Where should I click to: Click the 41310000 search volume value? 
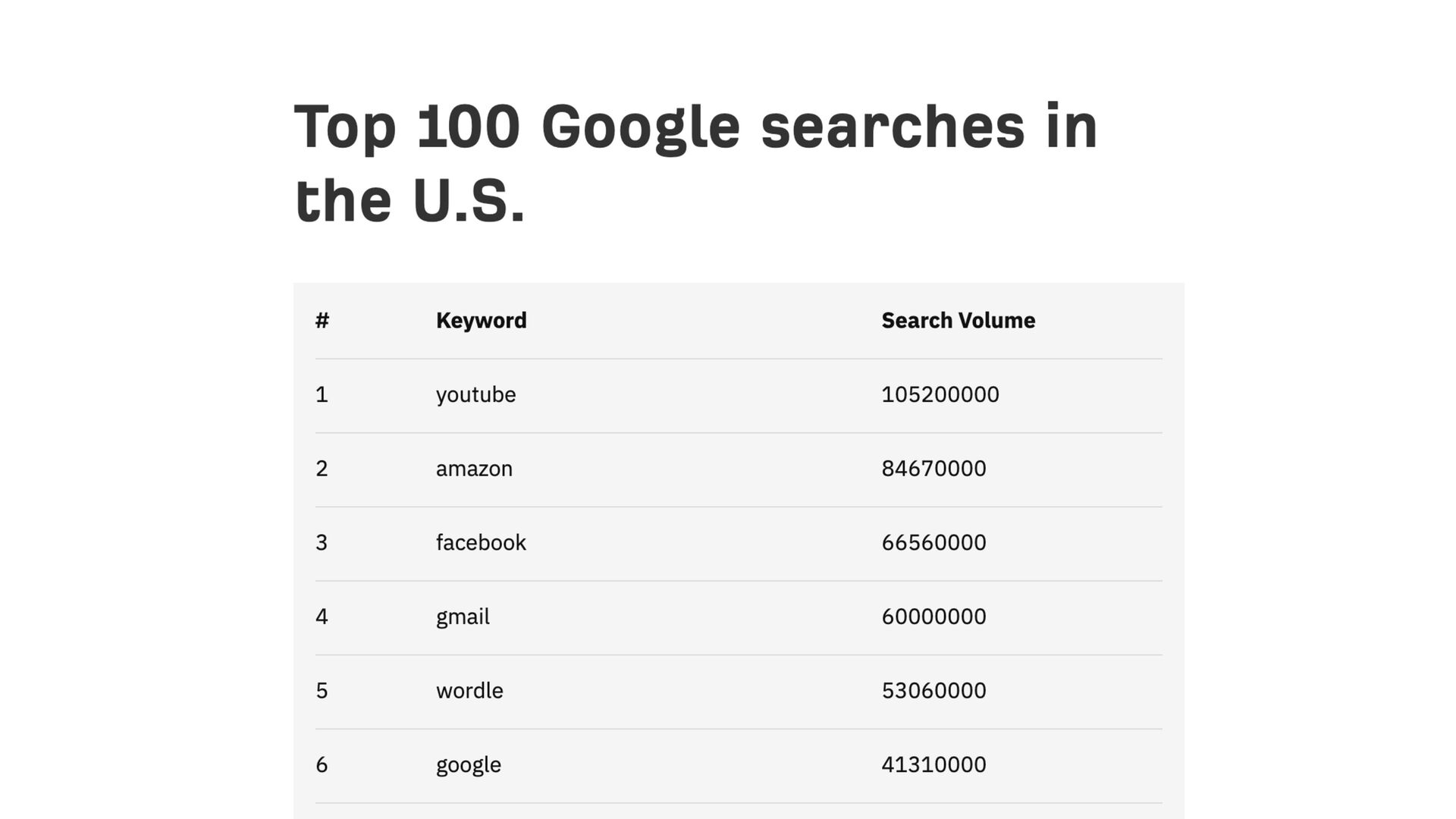point(934,764)
